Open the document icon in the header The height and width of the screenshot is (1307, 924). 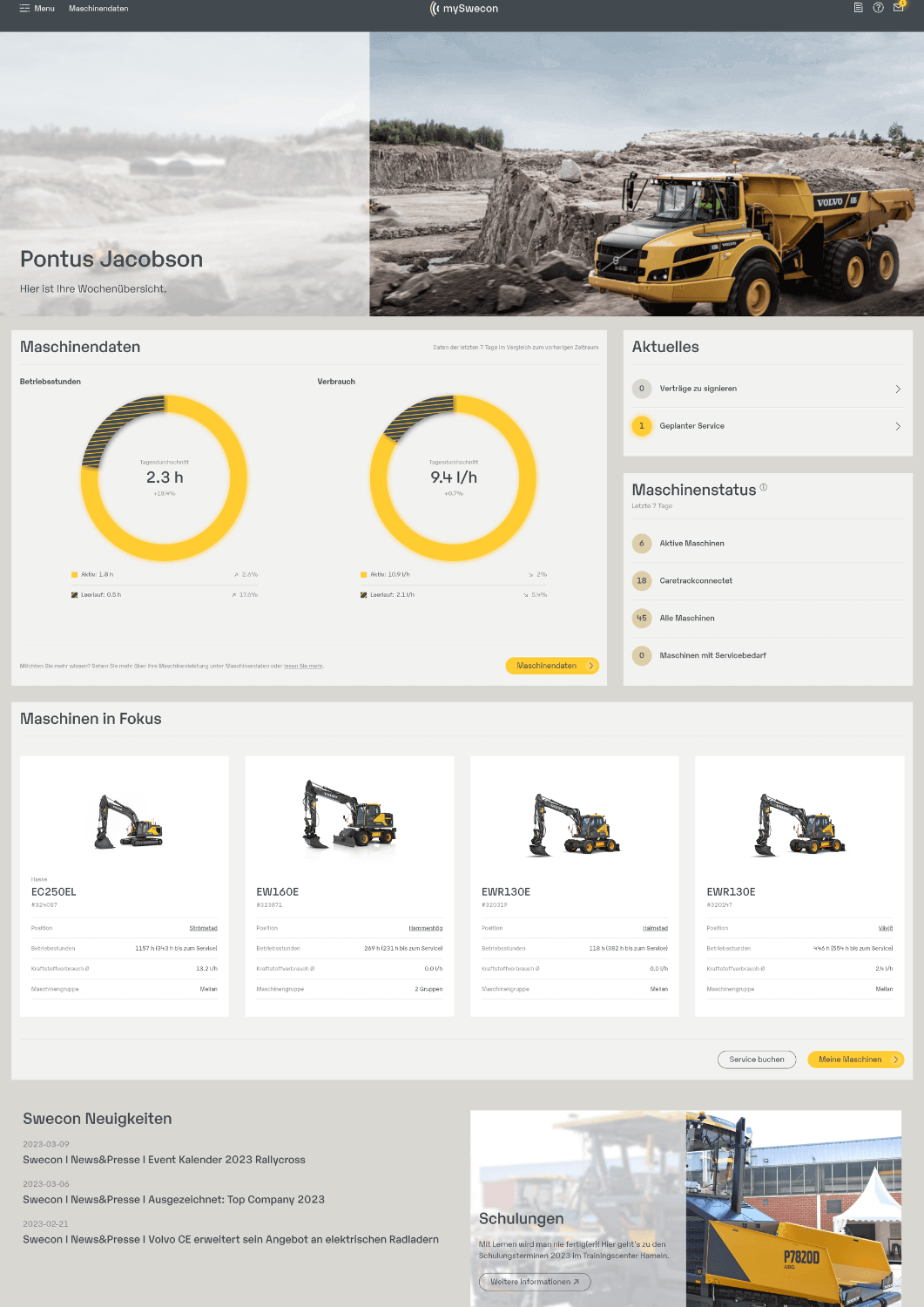click(858, 8)
